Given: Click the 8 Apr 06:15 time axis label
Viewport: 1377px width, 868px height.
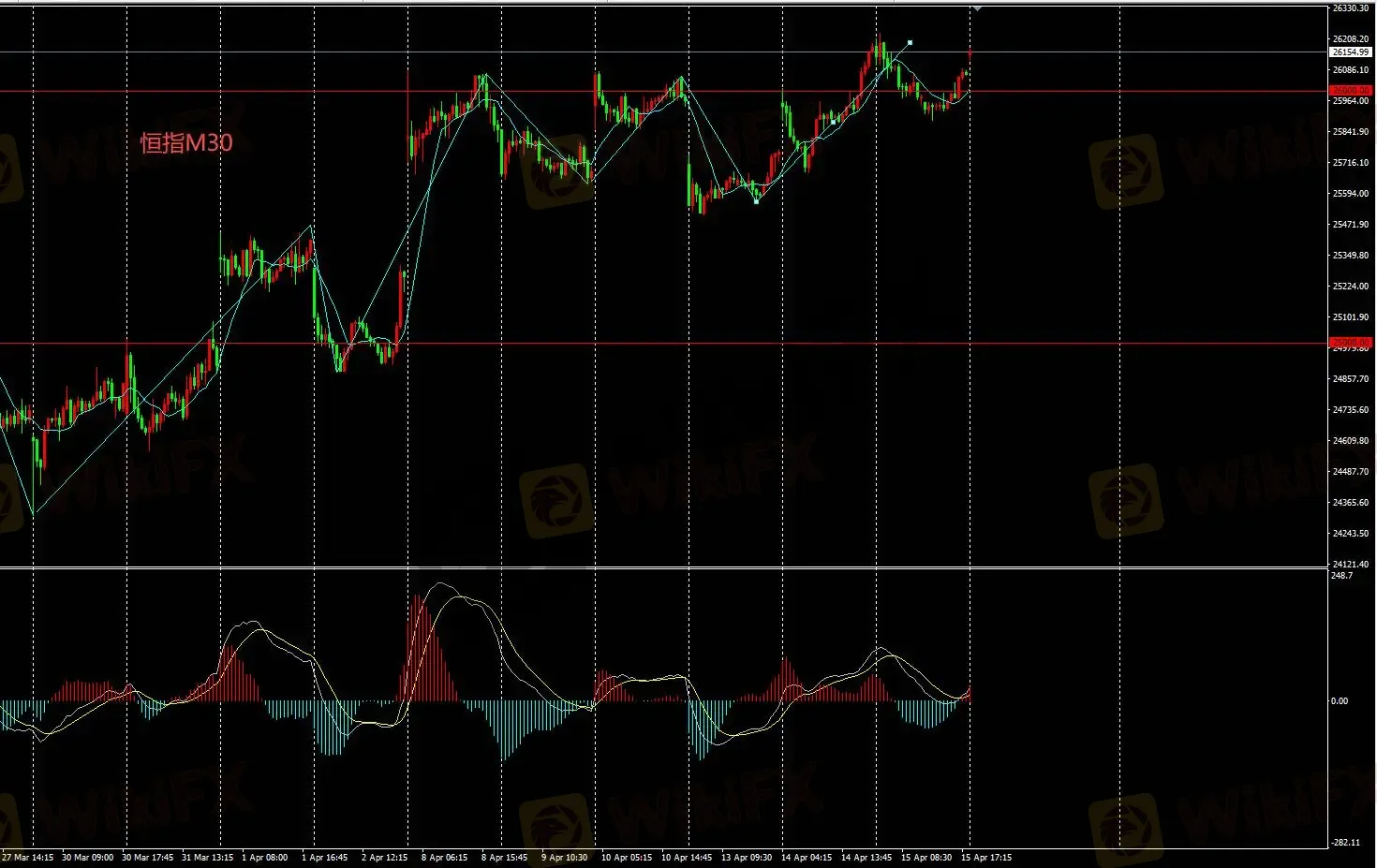Looking at the screenshot, I should click(x=444, y=857).
